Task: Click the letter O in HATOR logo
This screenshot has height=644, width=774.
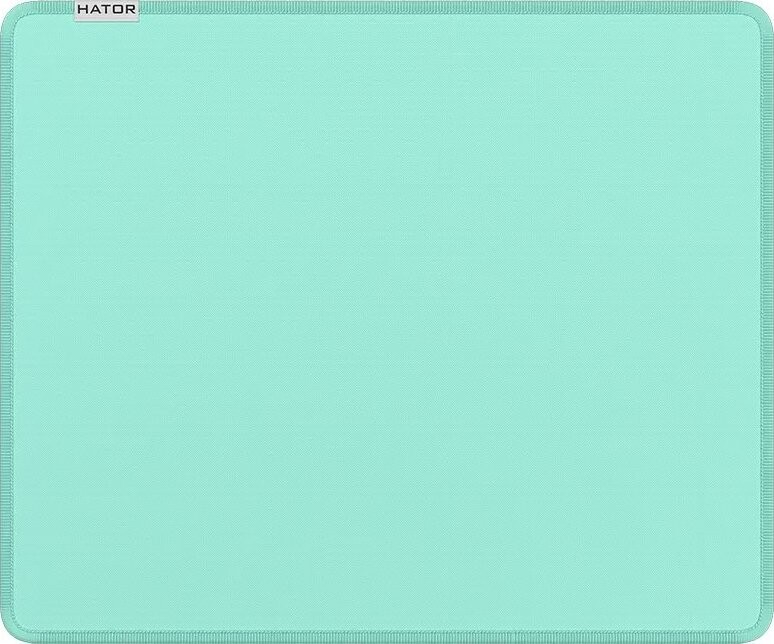Action: (x=118, y=11)
